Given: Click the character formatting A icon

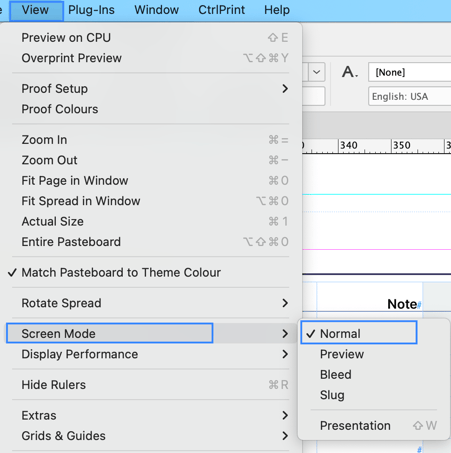Looking at the screenshot, I should click(x=350, y=72).
